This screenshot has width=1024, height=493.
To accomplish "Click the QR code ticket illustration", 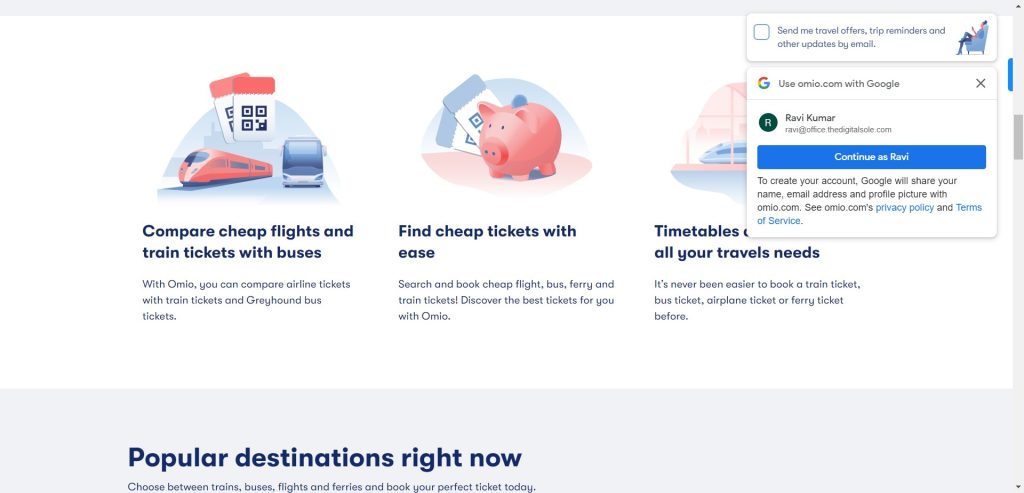I will pos(246,112).
